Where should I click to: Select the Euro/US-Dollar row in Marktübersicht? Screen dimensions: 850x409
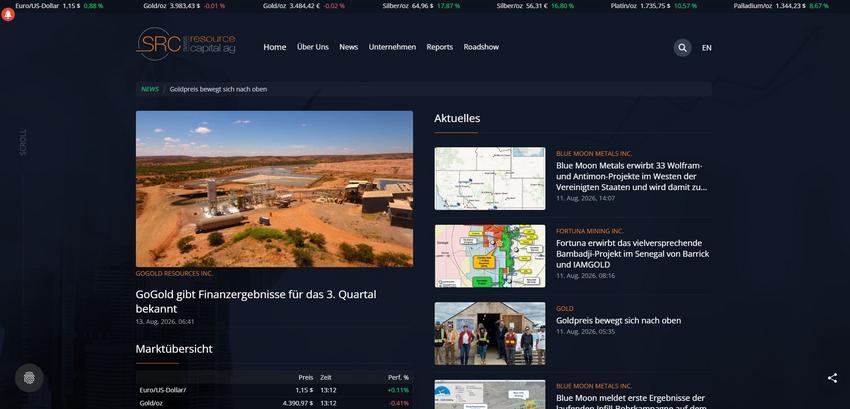point(274,390)
